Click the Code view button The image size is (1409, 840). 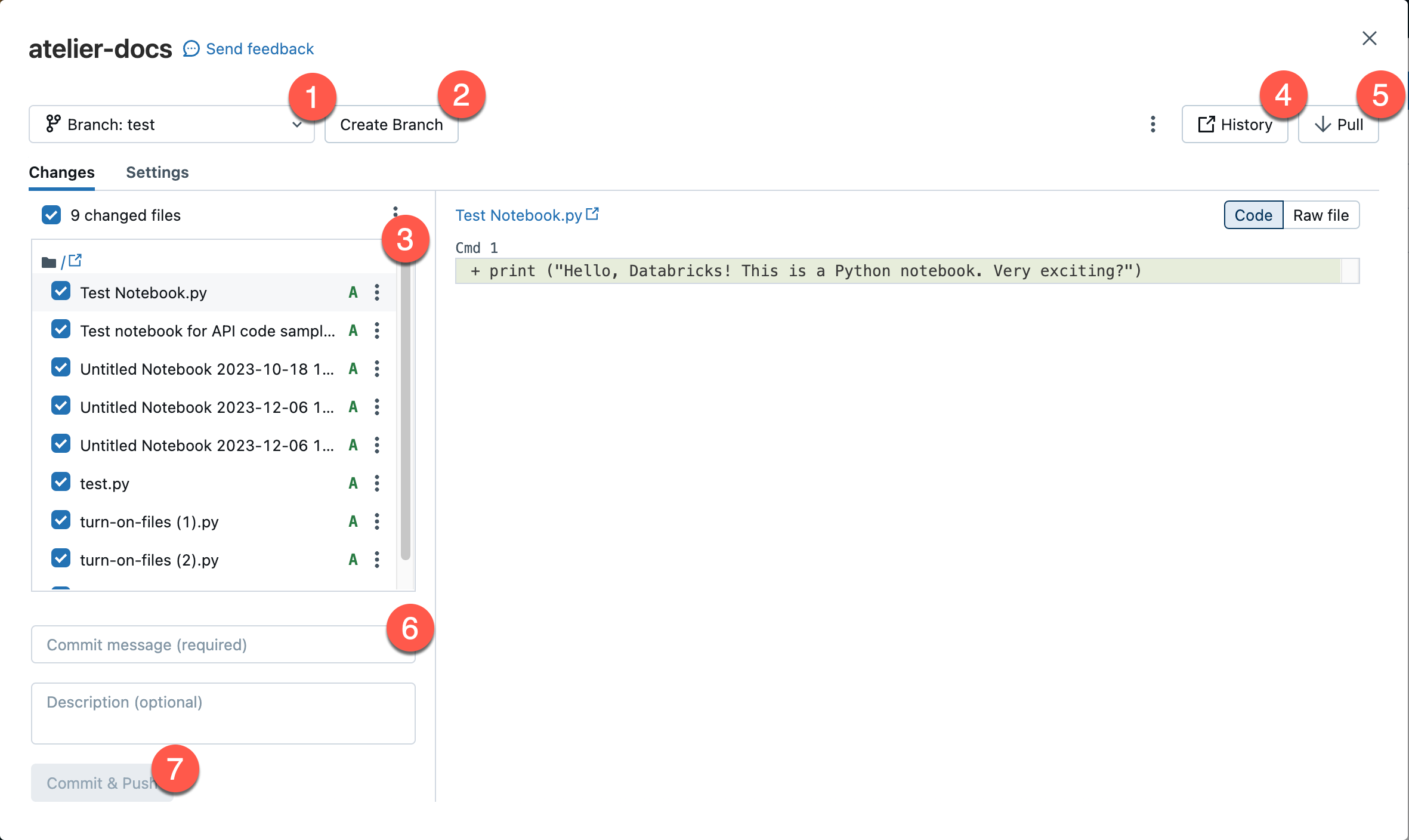point(1252,214)
